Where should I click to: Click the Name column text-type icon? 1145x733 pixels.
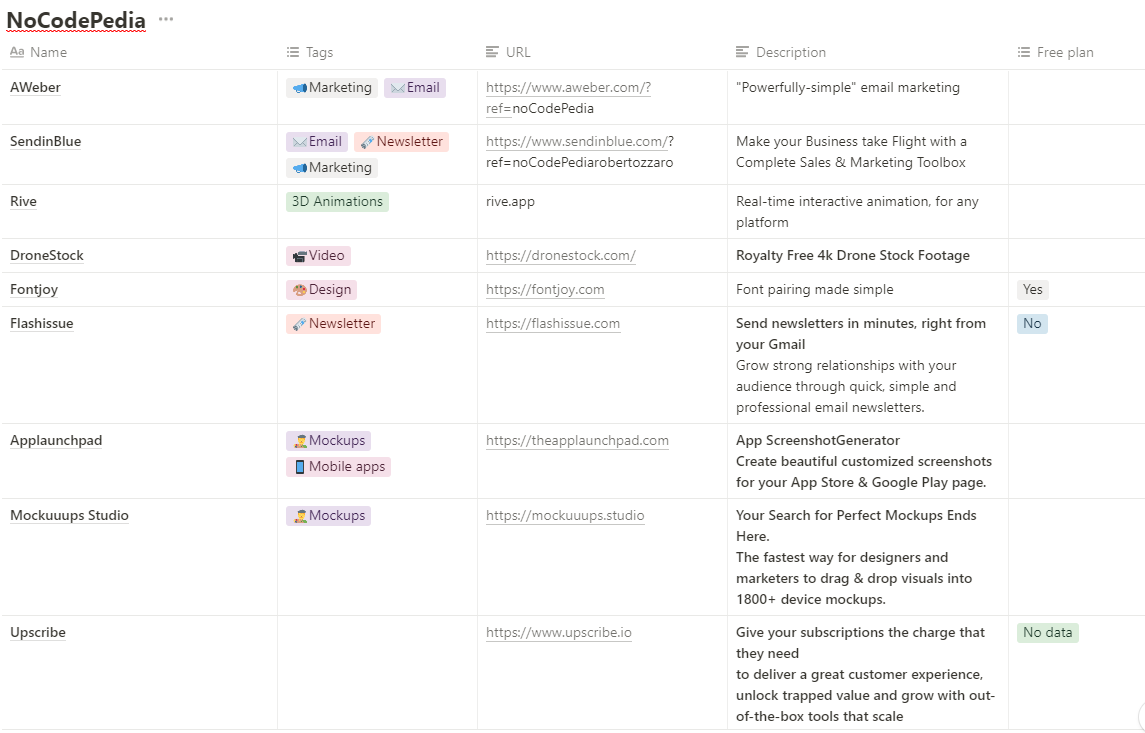click(17, 52)
